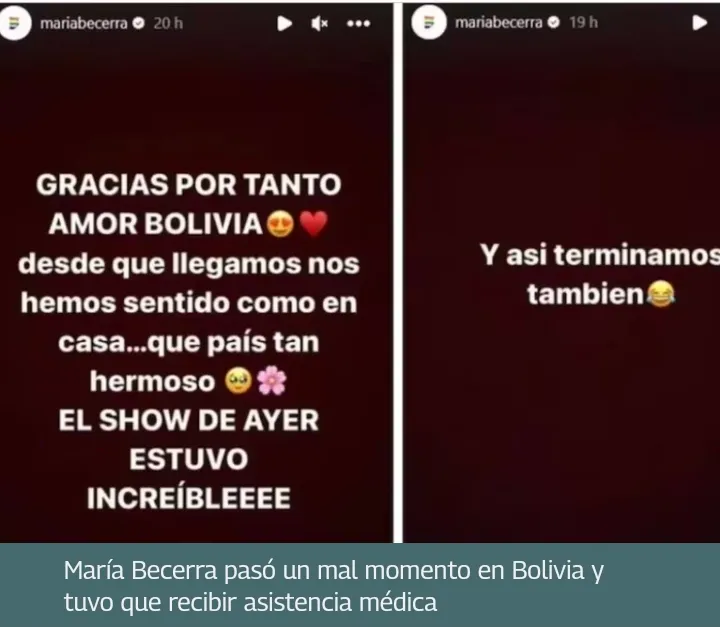Click the red heart emoji after BOLIVIA
720x627 pixels.
pyautogui.click(x=314, y=224)
